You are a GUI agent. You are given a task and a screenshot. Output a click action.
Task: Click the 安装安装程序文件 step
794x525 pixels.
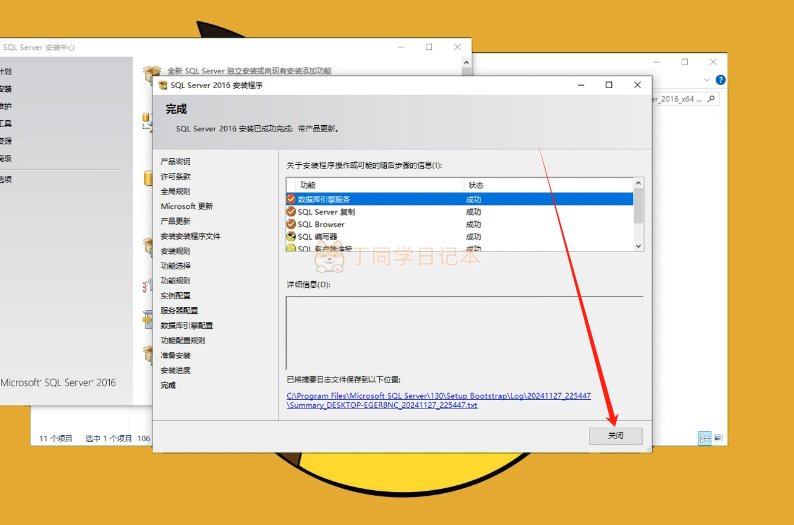click(190, 236)
